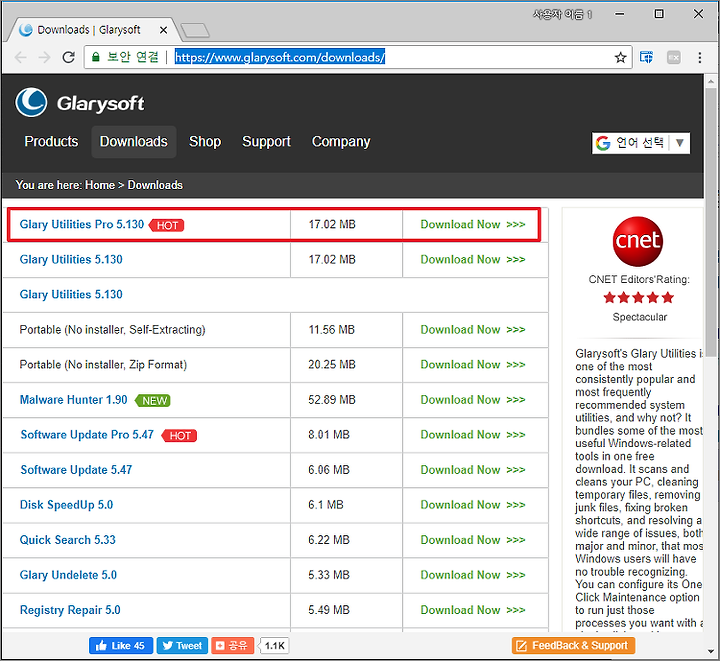Open Glary Utilities 5.130 link with 17.02 MB
Image resolution: width=720 pixels, height=661 pixels.
click(71, 260)
